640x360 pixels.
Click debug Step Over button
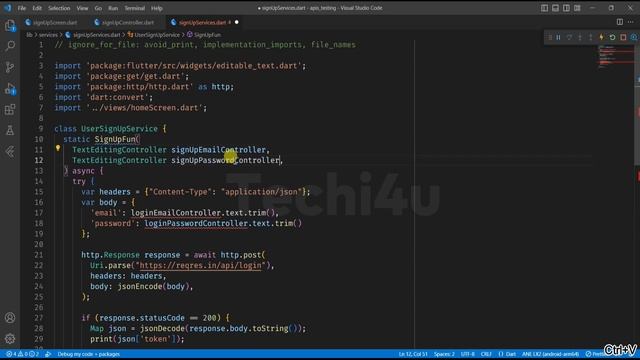(569, 38)
